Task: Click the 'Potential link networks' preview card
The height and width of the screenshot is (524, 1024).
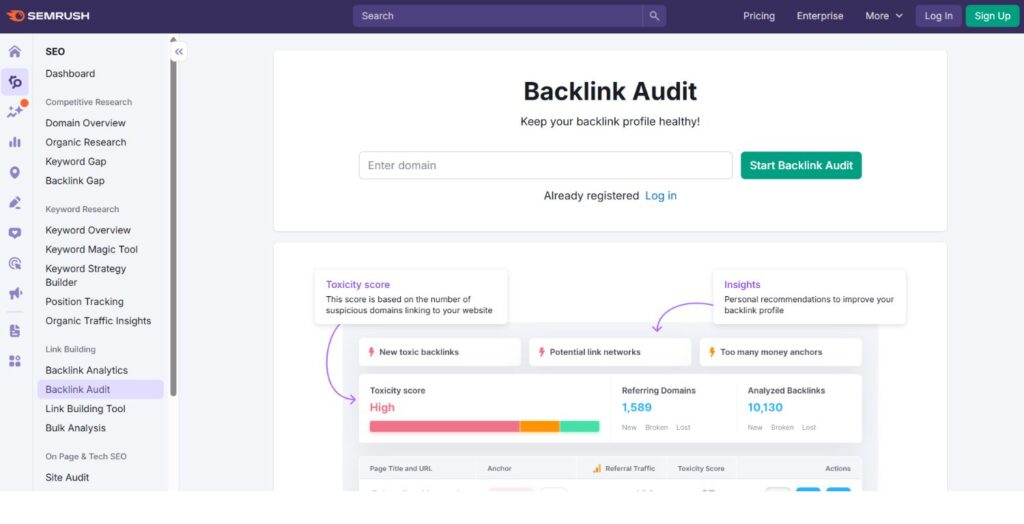Action: click(x=610, y=352)
